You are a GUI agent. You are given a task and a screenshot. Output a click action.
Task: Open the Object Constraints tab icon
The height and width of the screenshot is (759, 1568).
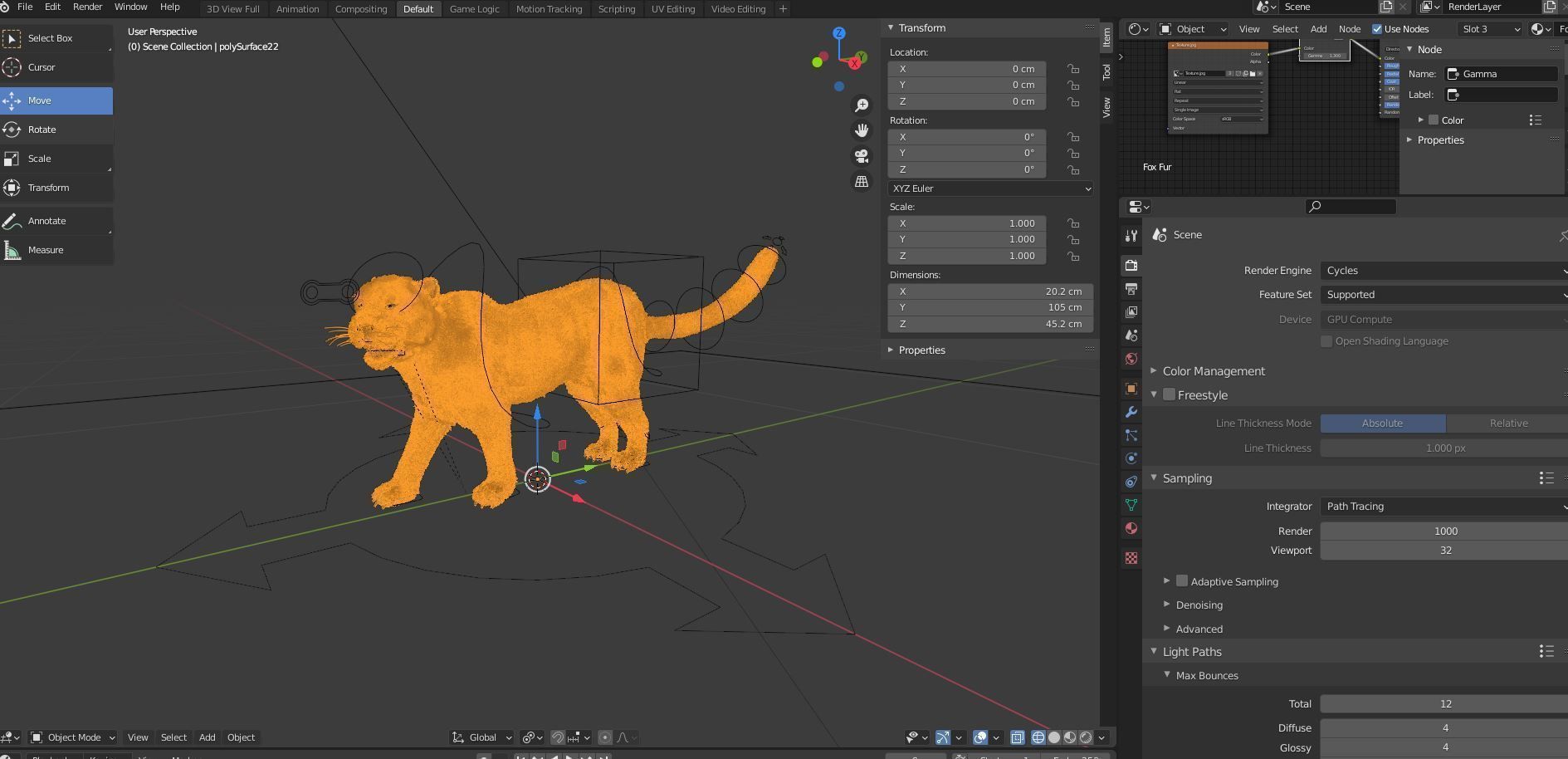point(1131,482)
